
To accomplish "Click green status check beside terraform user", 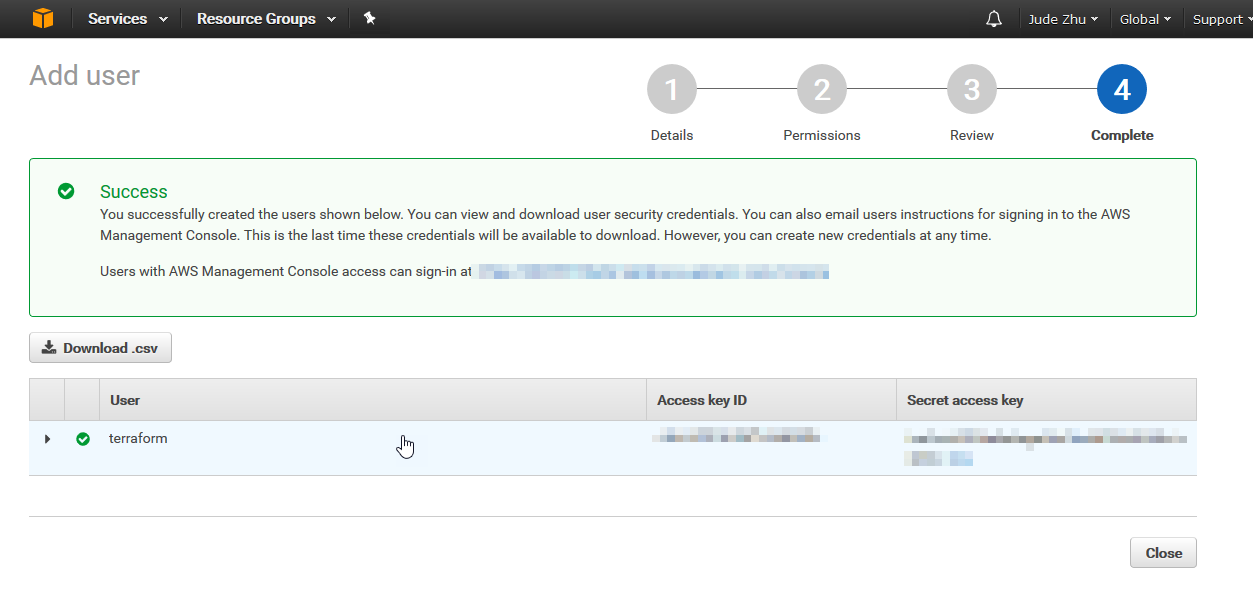I will point(83,439).
